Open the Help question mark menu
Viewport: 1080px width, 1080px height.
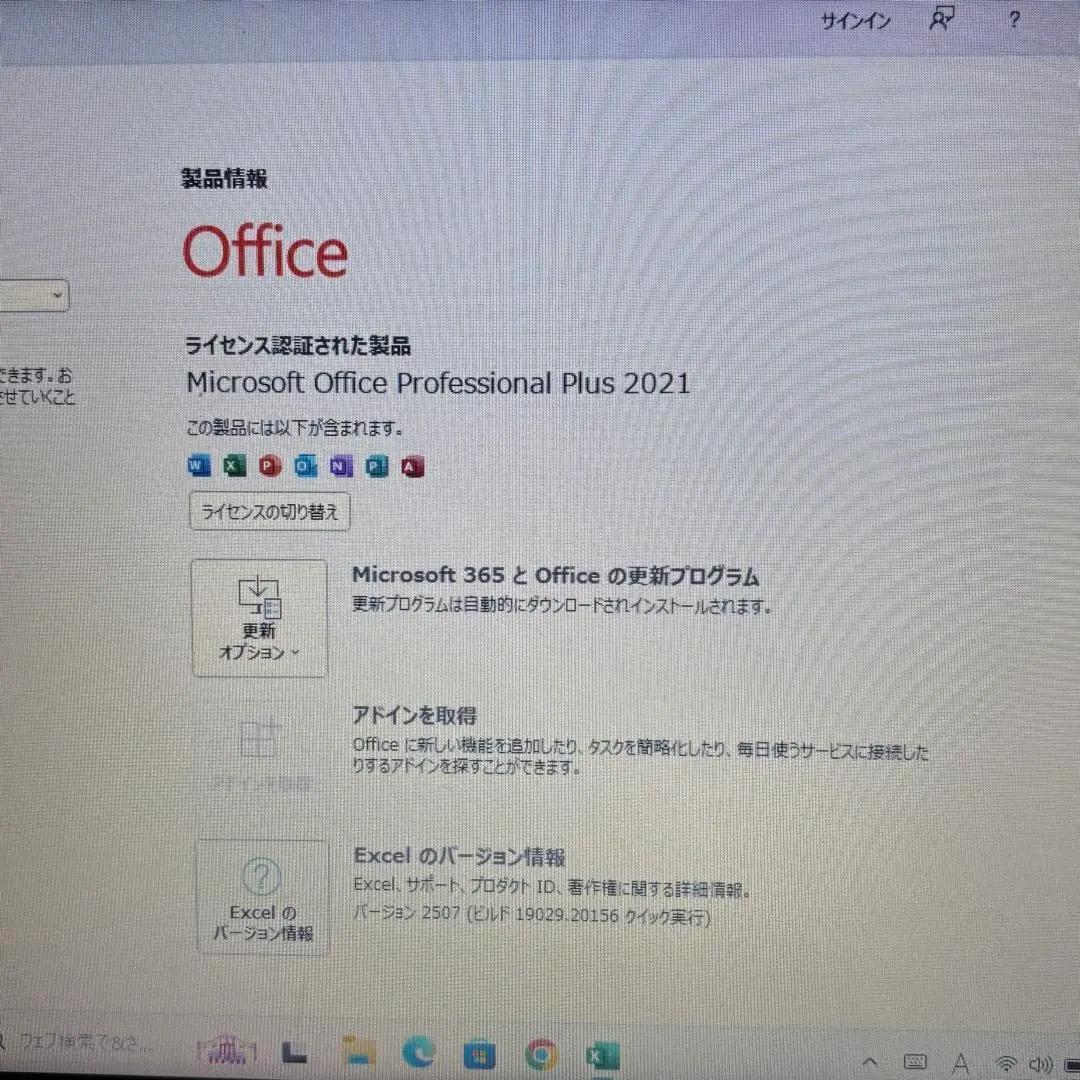[1013, 20]
